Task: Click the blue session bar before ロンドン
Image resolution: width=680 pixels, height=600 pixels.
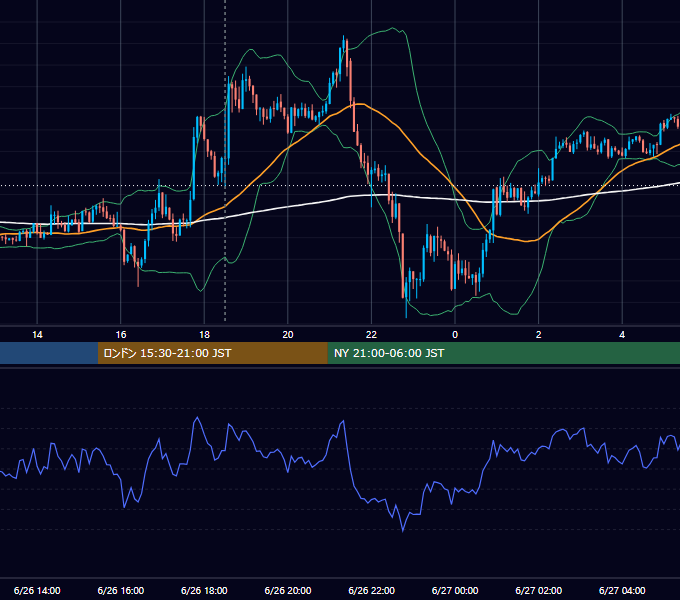Action: coord(49,353)
